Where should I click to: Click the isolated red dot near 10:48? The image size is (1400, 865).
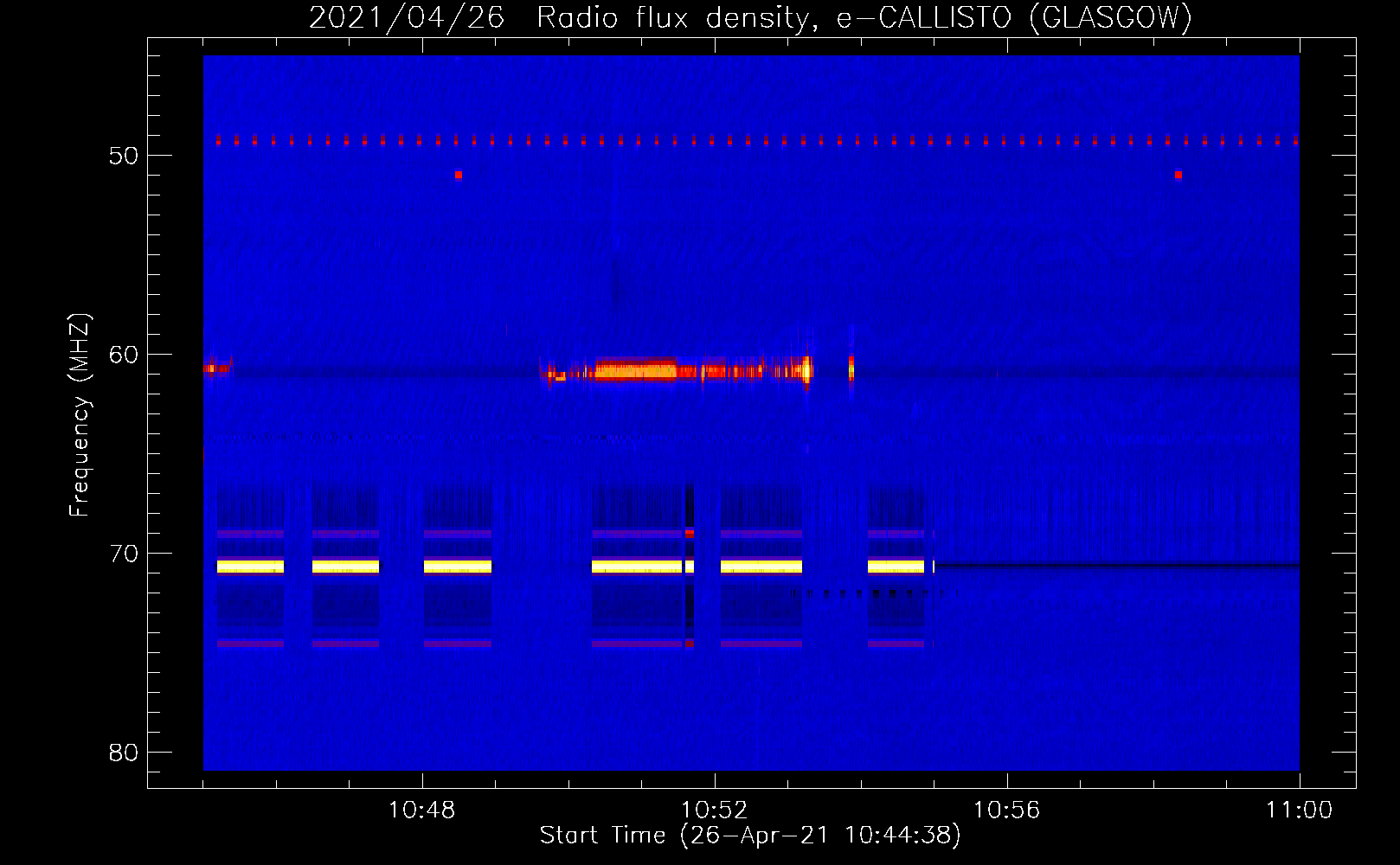click(x=458, y=175)
